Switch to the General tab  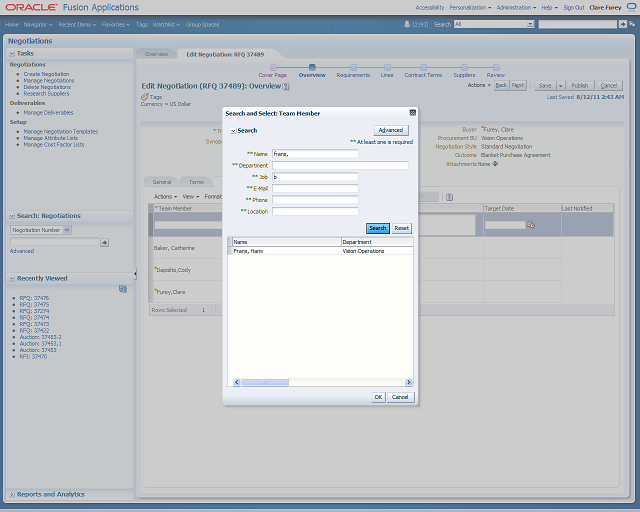click(162, 182)
